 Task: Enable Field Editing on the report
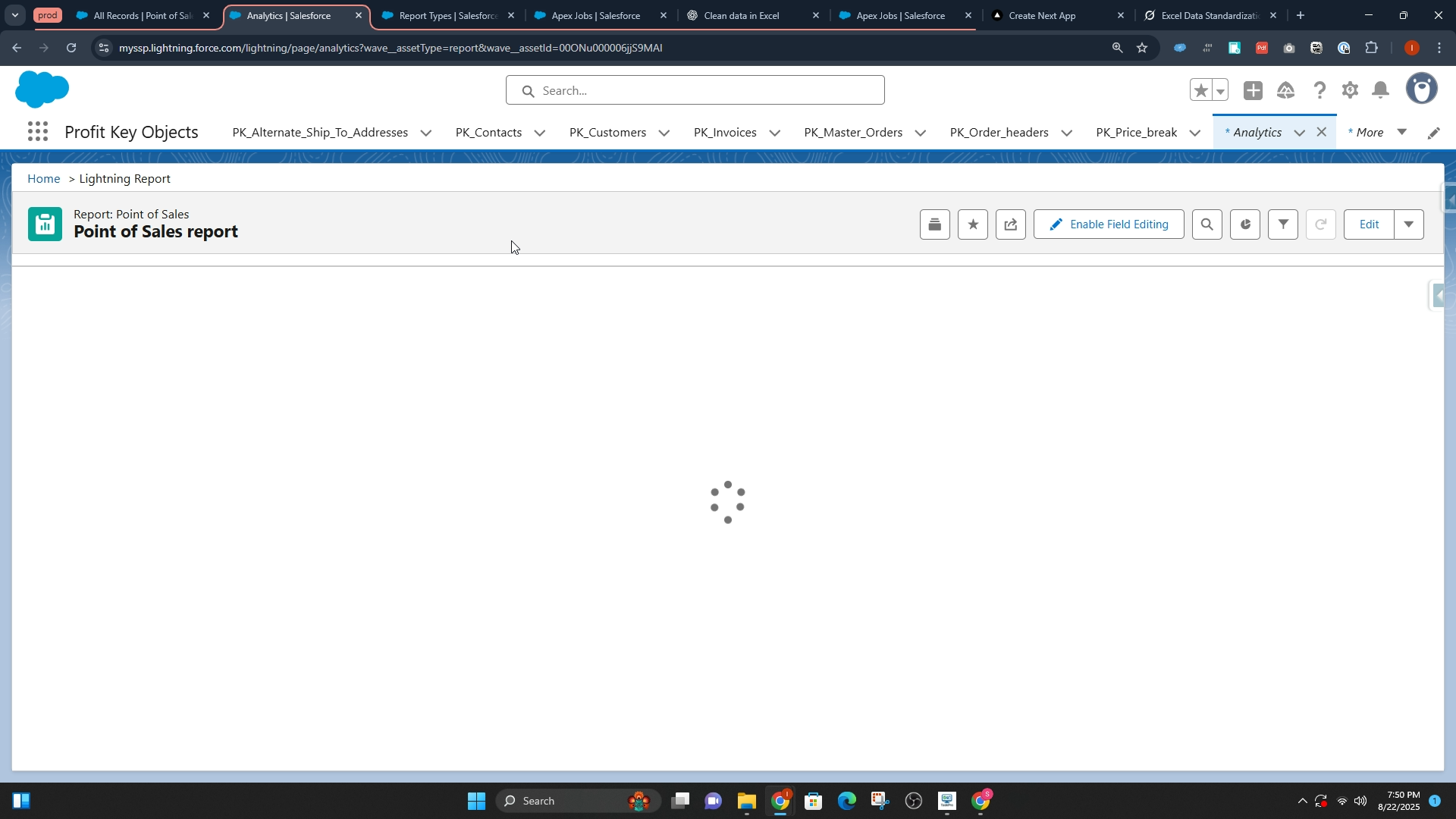[x=1108, y=224]
